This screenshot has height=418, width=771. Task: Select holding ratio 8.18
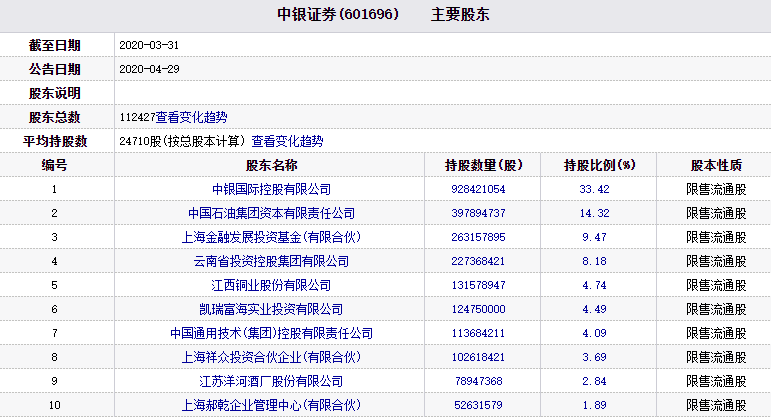coord(594,262)
